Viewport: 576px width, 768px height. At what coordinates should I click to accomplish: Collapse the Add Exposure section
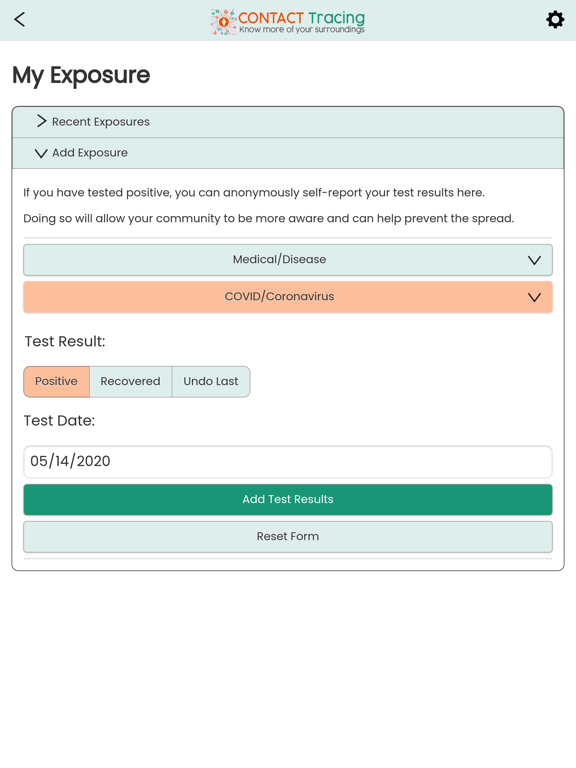[x=288, y=153]
